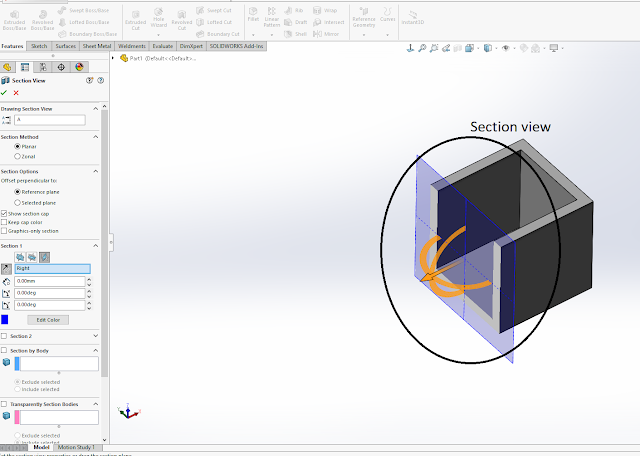Open the Reference Geometry dropdown arrow
This screenshot has height=456, width=640.
(364, 35)
